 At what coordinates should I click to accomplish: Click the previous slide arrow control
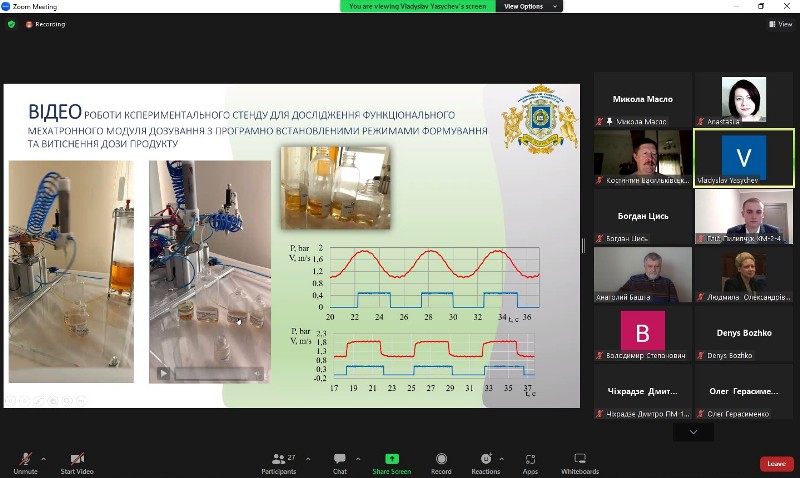click(11, 401)
